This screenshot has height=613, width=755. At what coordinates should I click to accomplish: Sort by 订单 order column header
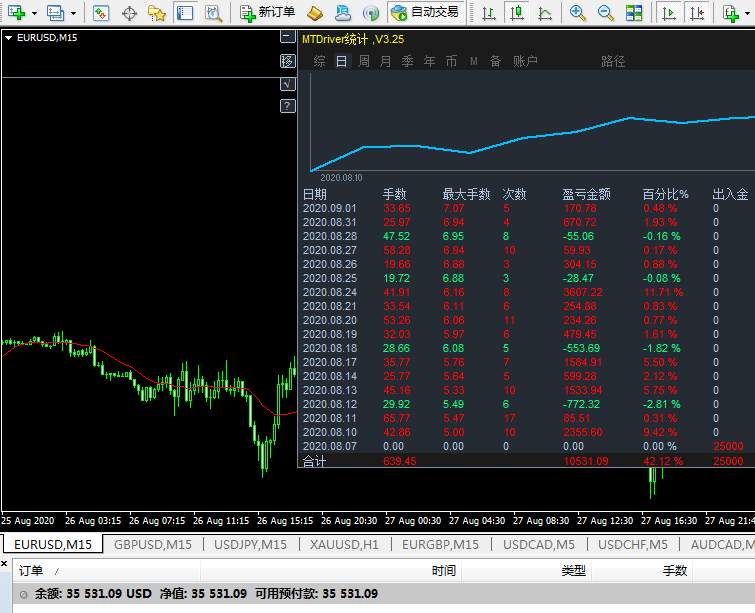point(106,571)
